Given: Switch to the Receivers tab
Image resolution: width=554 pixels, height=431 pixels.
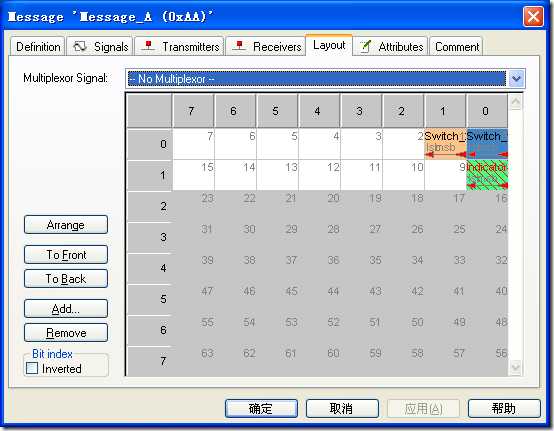Looking at the screenshot, I should pos(266,46).
